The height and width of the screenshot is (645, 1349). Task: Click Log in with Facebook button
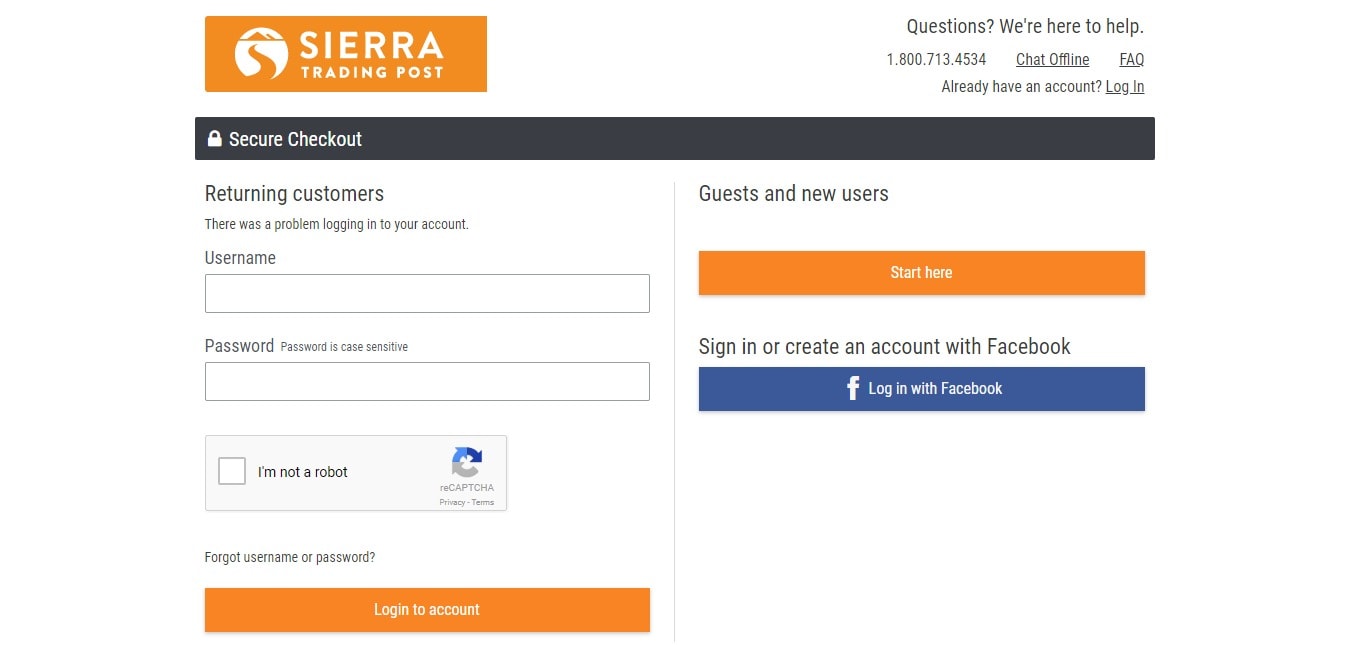pyautogui.click(x=921, y=388)
